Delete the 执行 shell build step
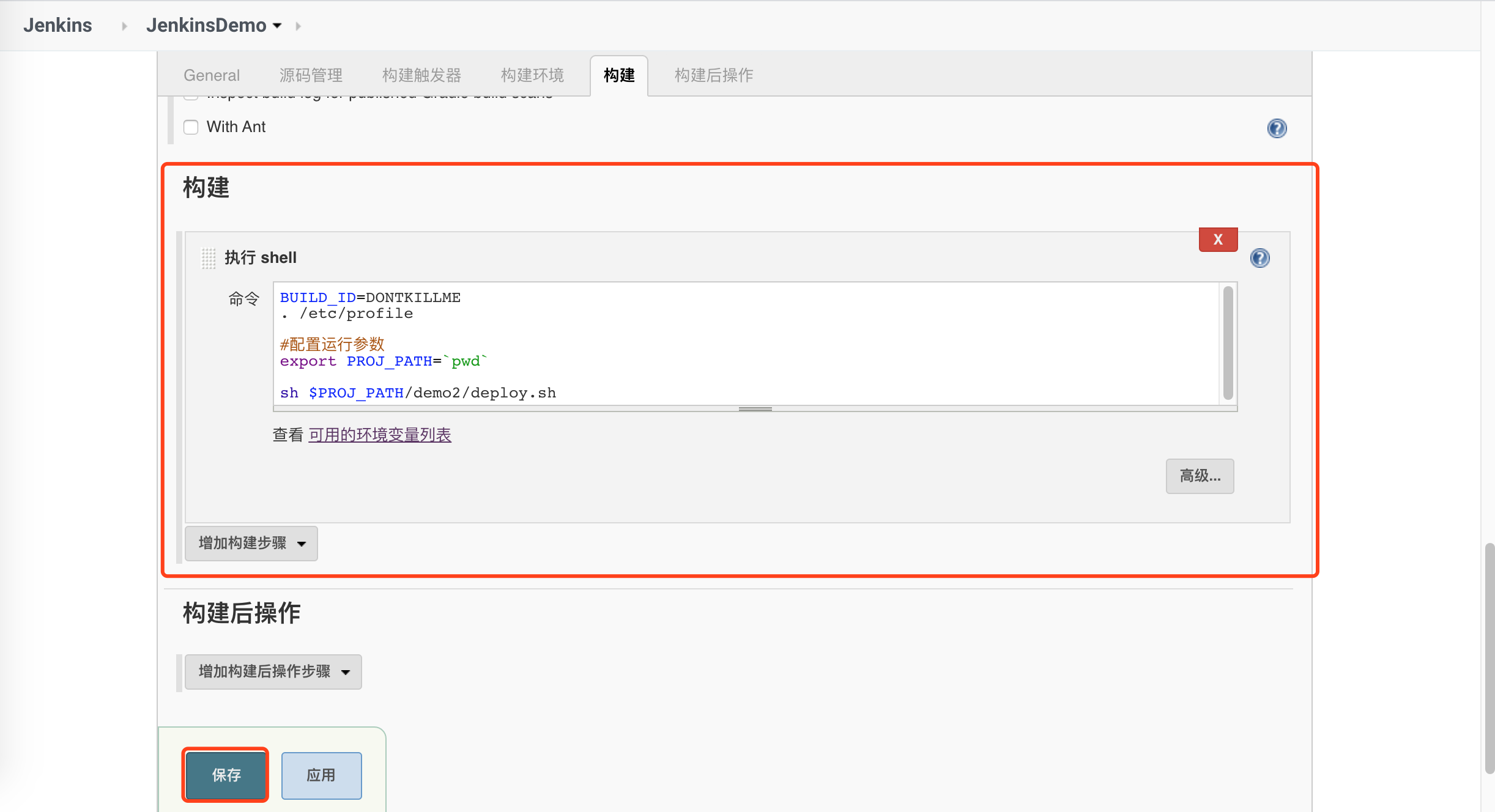Screen dimensions: 1495x812 [x=1218, y=239]
